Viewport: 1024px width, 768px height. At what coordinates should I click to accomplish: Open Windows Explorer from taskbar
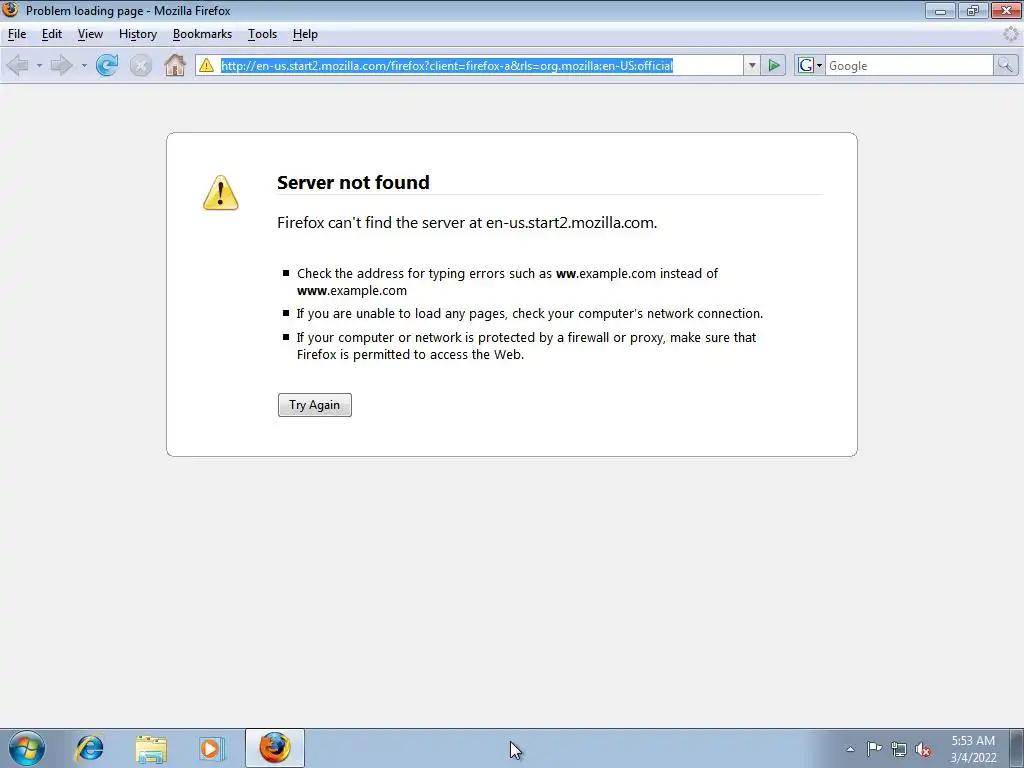tap(151, 748)
